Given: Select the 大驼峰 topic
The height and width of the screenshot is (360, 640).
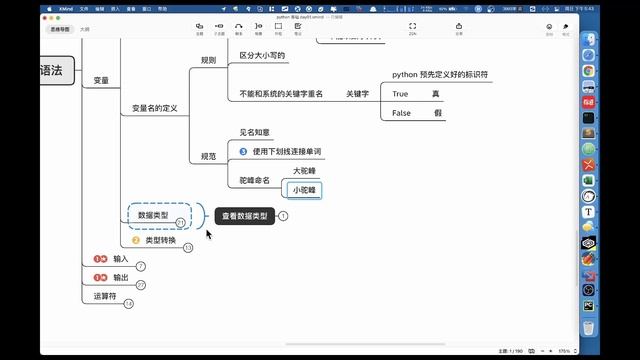Looking at the screenshot, I should coord(304,171).
